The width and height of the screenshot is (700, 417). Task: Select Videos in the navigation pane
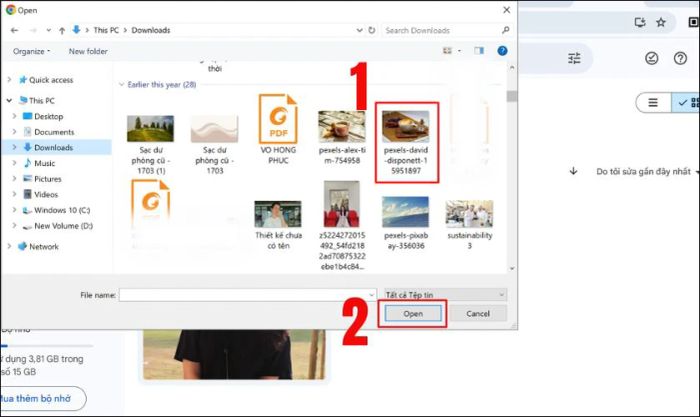(46, 194)
